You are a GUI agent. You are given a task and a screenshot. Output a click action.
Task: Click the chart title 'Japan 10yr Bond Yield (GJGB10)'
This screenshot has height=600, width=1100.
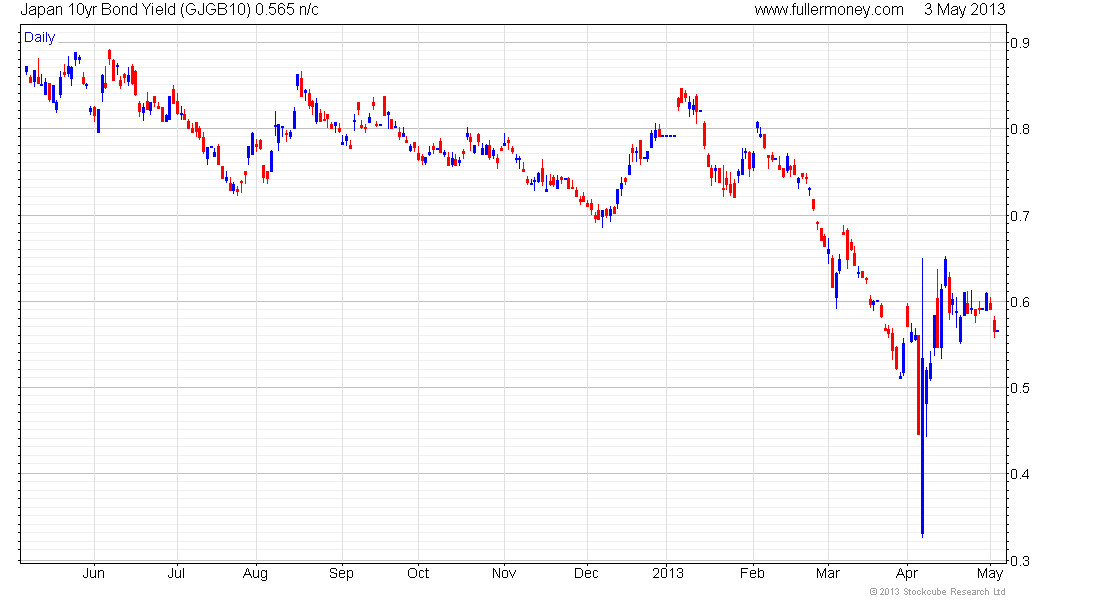[x=136, y=10]
